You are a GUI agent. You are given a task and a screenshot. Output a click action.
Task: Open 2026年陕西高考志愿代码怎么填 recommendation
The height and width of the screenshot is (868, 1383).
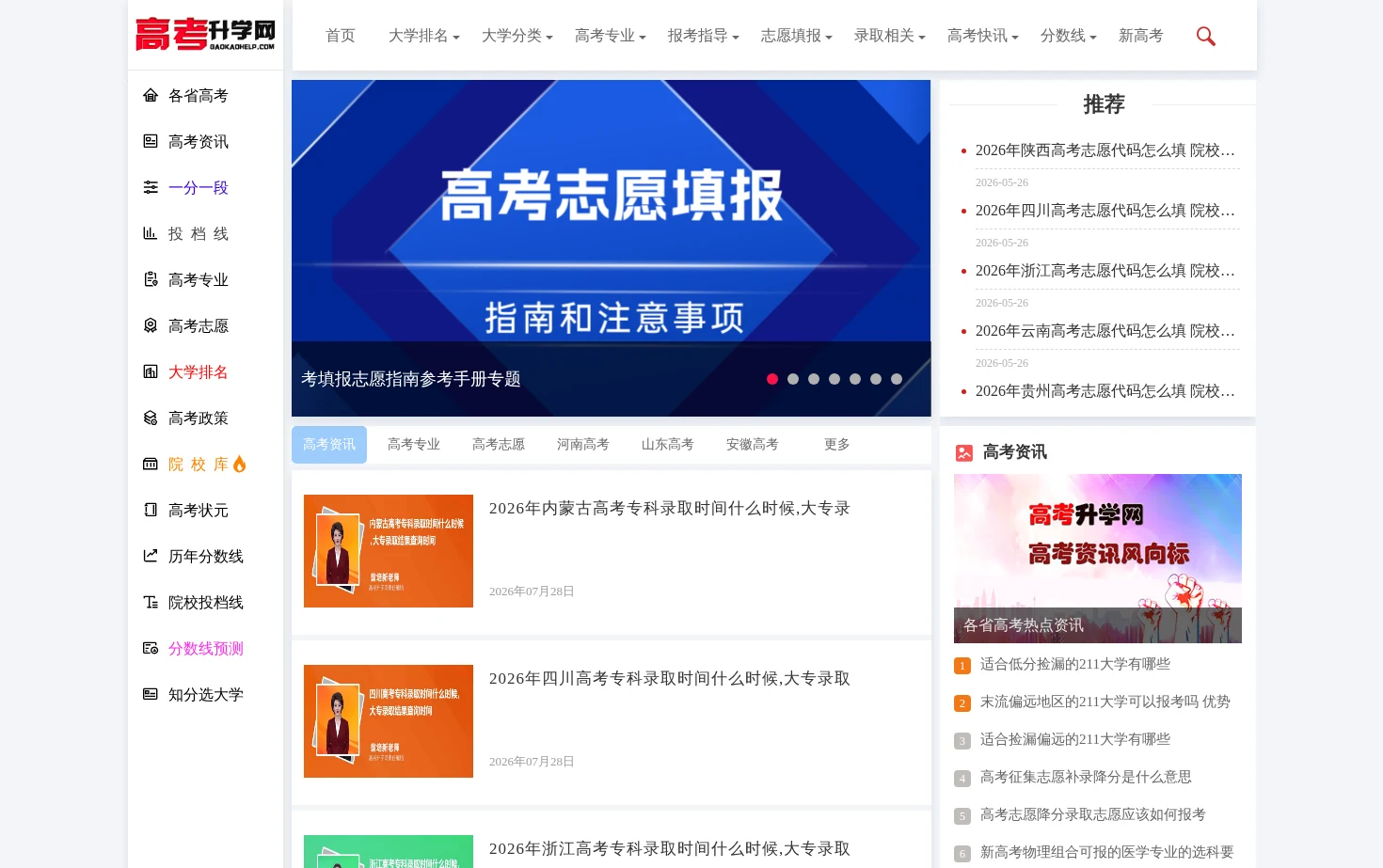click(x=1105, y=150)
